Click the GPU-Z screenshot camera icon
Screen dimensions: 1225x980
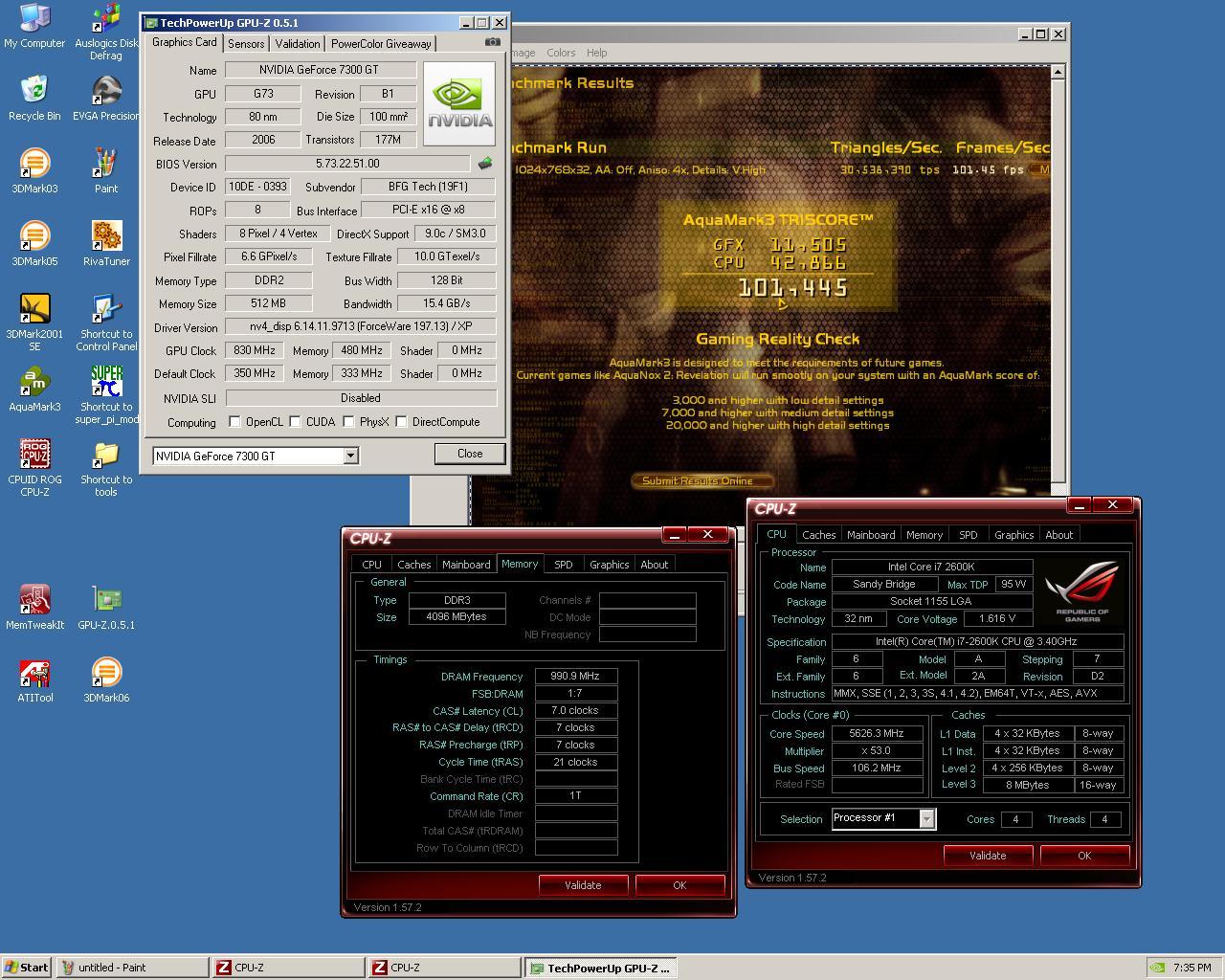(492, 42)
